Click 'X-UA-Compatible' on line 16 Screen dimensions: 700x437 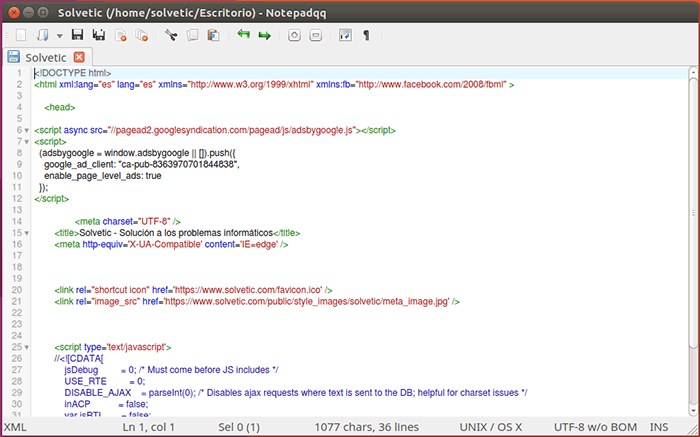click(x=166, y=245)
